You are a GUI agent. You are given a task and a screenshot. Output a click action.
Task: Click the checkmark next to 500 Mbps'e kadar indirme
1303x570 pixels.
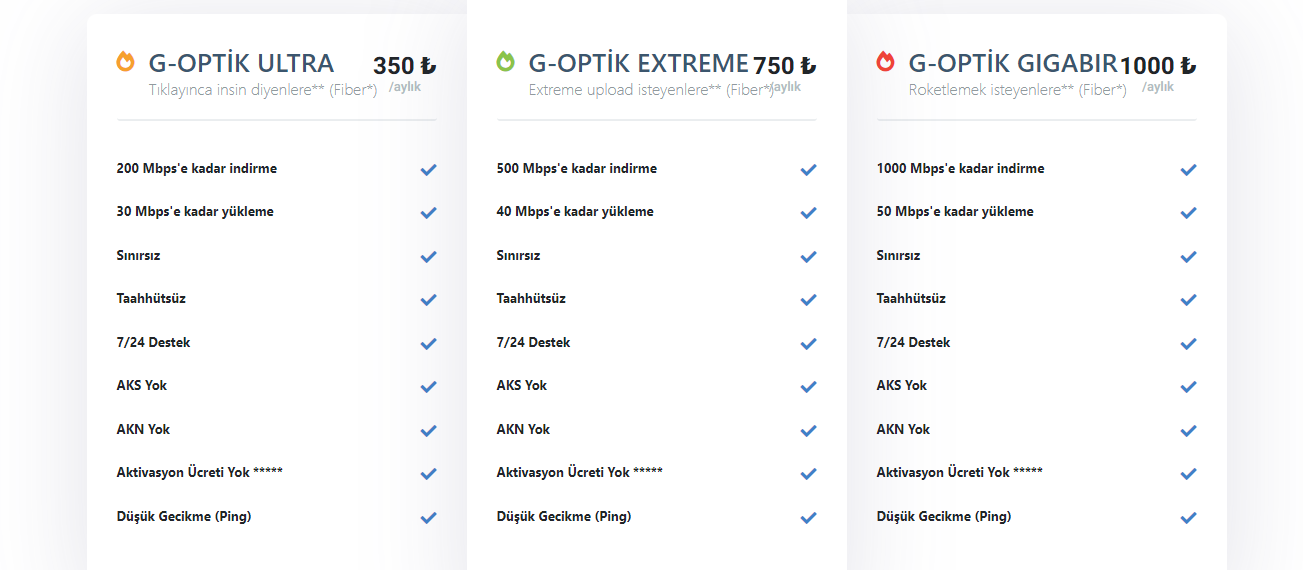808,170
